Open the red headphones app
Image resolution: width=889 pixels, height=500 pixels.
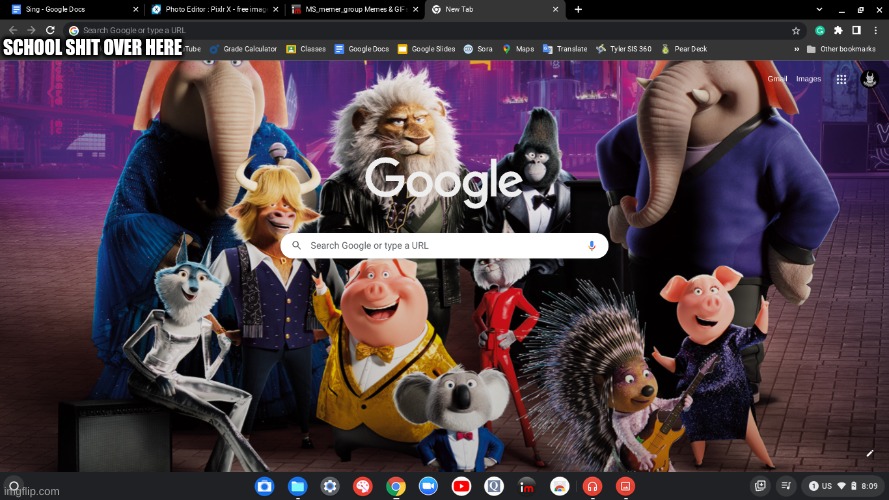tap(592, 486)
